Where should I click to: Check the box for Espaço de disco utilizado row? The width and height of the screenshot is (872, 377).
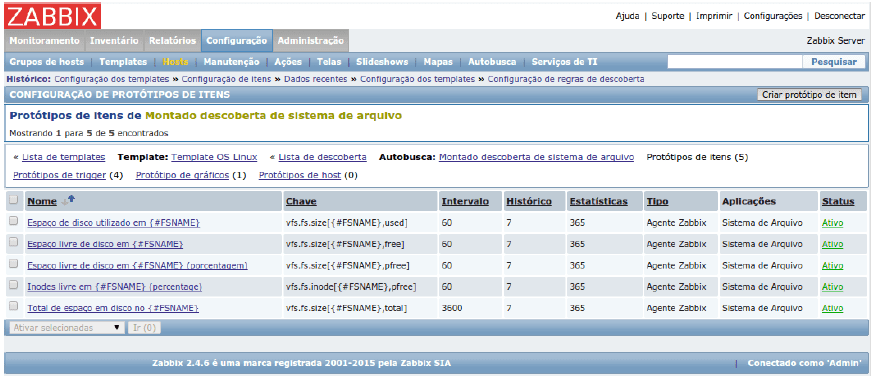tap(13, 222)
